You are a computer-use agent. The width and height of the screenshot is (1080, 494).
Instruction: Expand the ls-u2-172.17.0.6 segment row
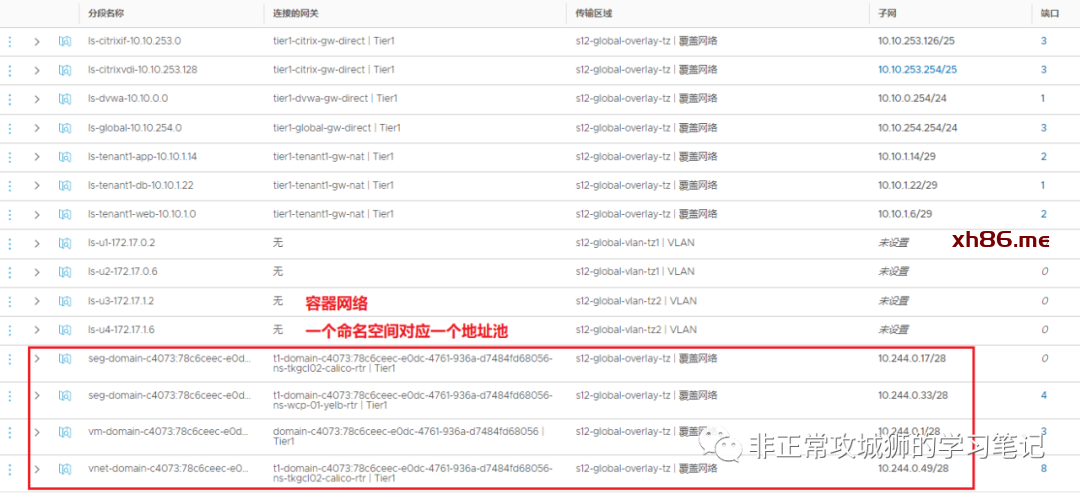coord(37,272)
